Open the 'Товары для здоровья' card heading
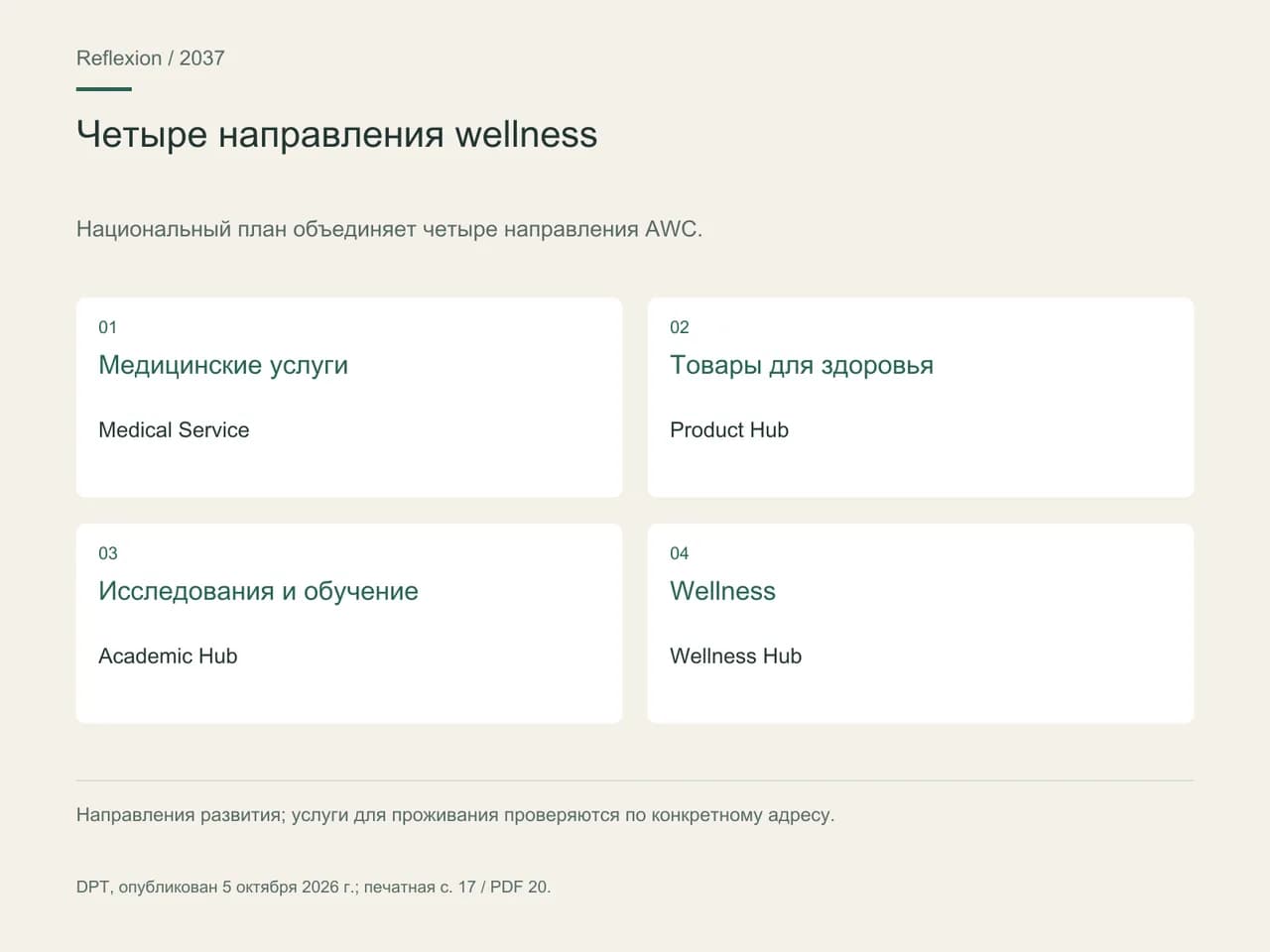 (802, 366)
